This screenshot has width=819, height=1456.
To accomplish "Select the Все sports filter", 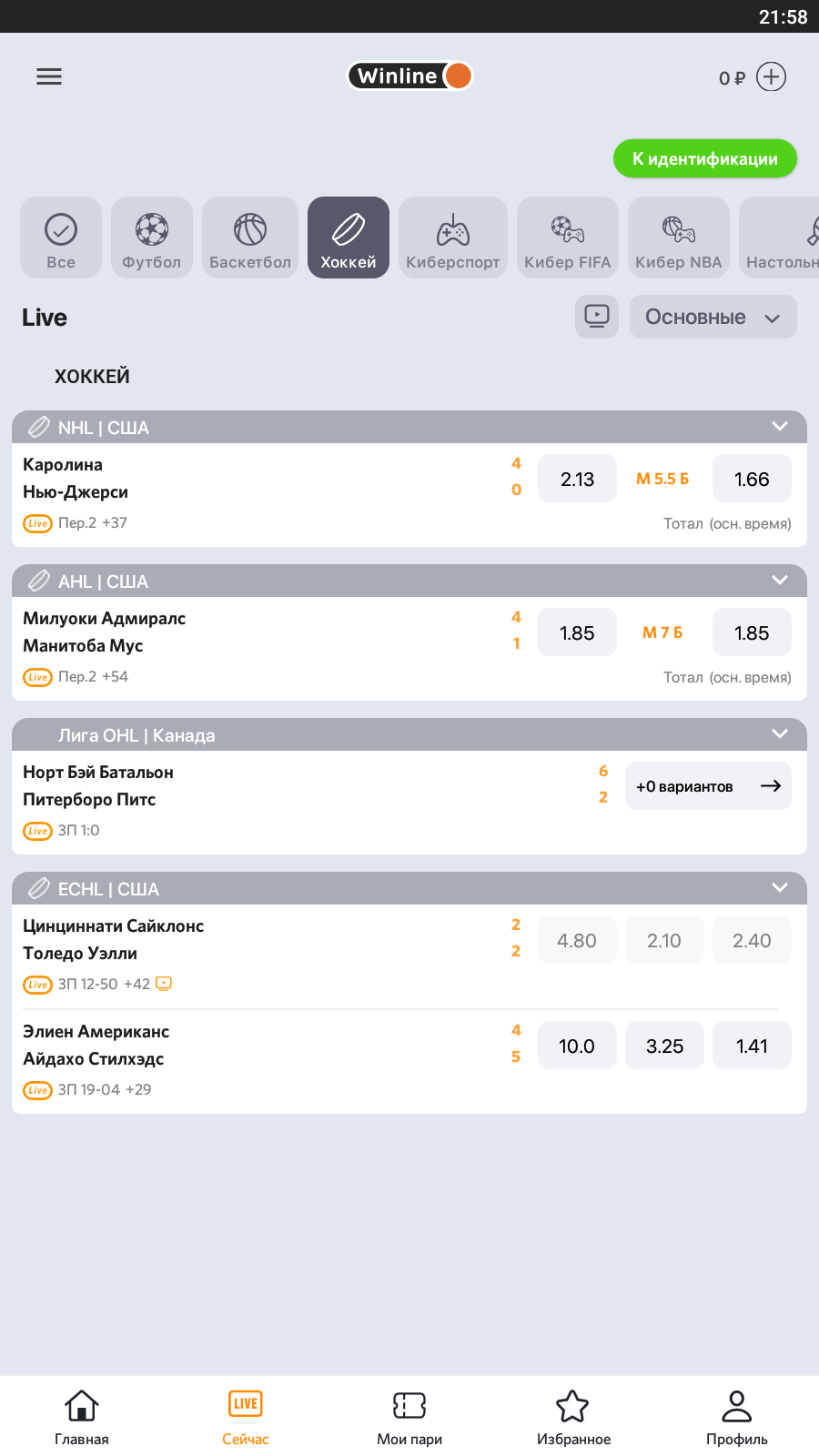I will (x=61, y=238).
